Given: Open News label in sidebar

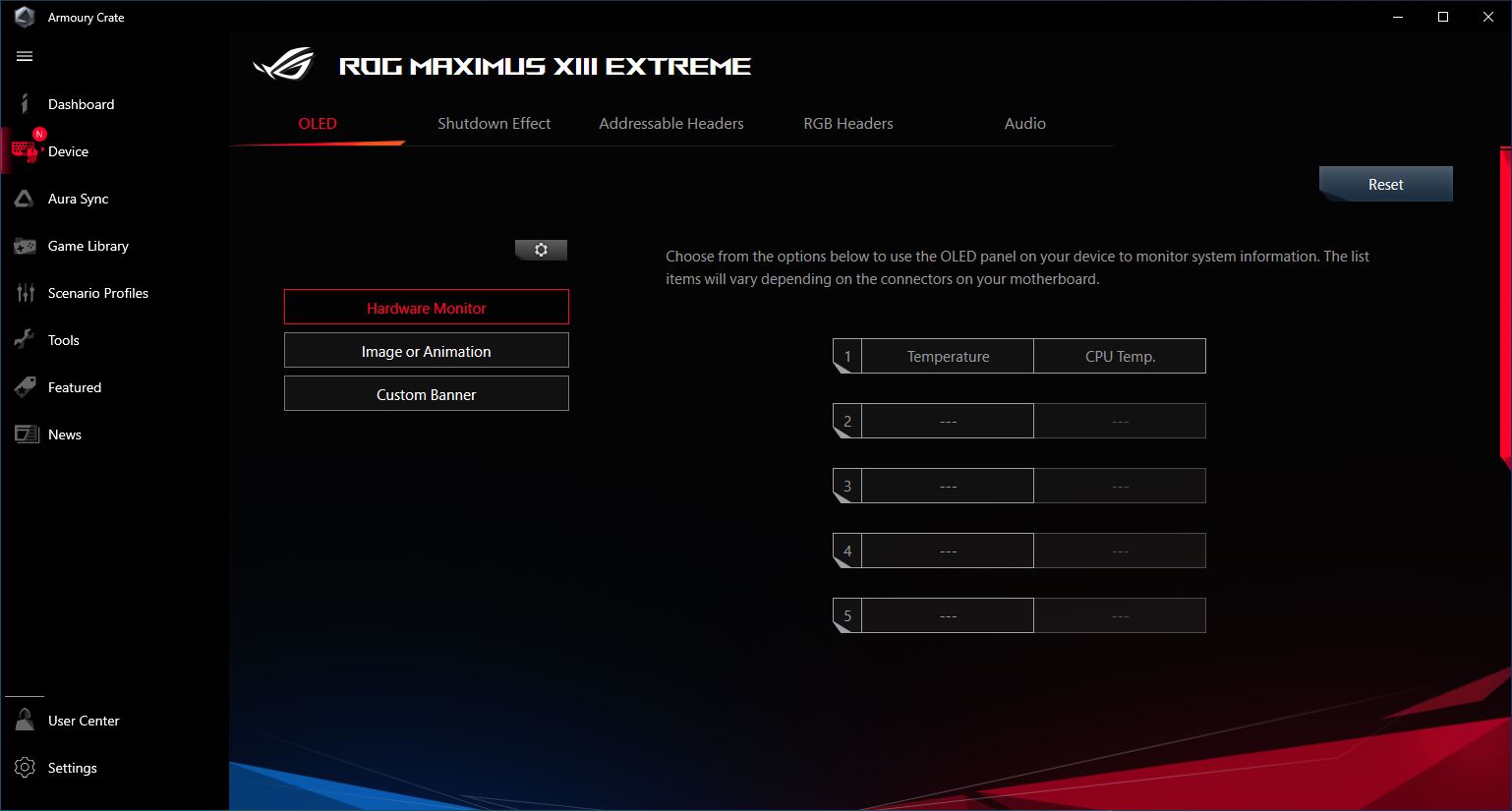Looking at the screenshot, I should click(65, 434).
